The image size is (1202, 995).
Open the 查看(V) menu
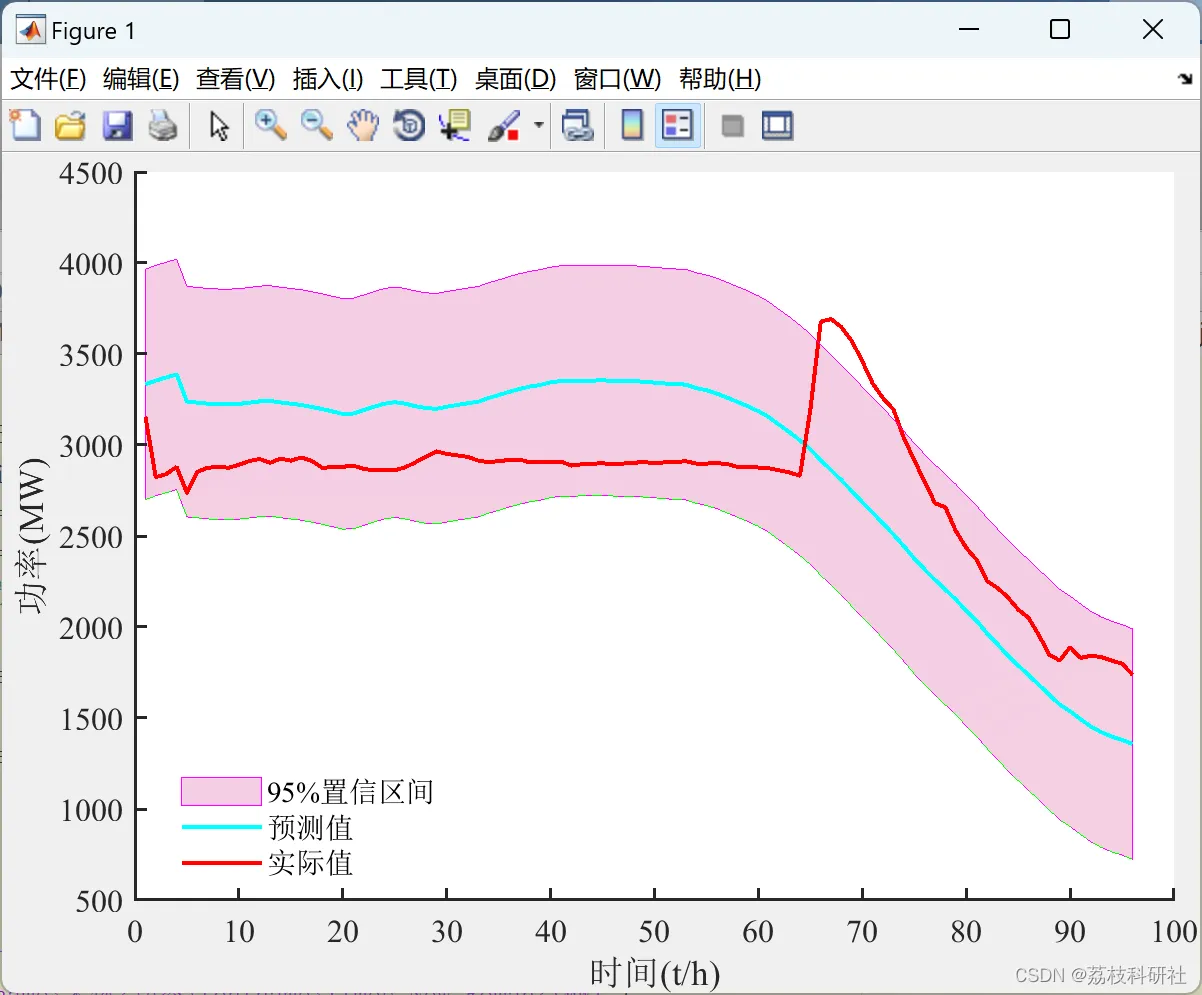235,79
